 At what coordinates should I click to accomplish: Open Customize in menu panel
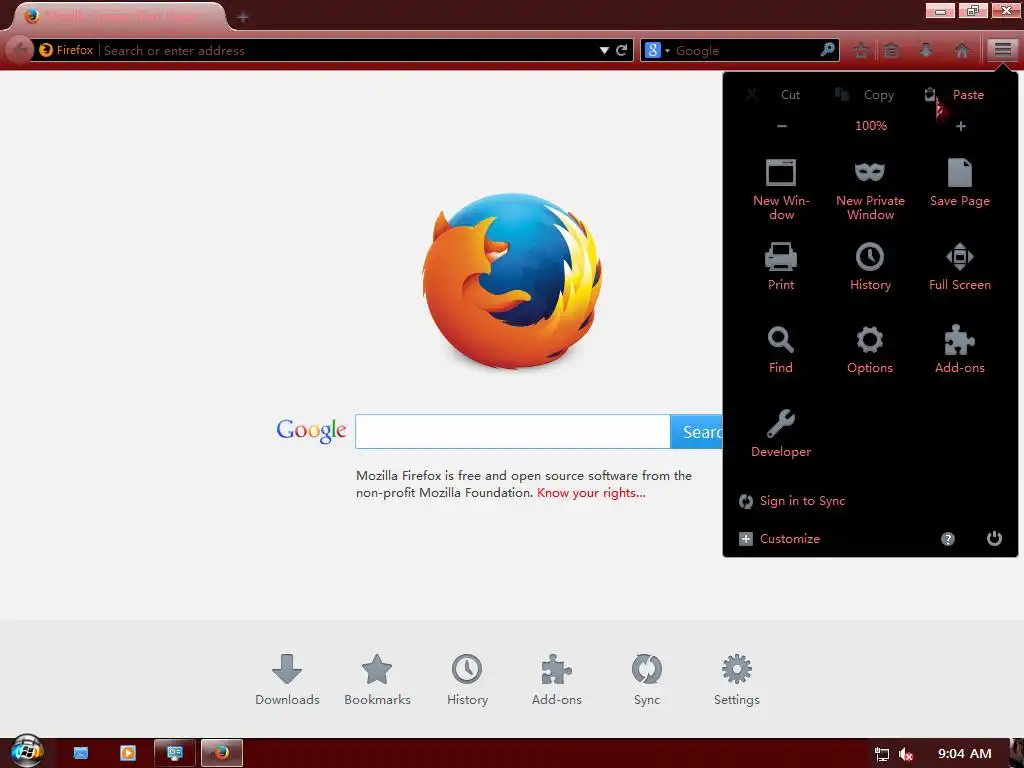(x=779, y=539)
